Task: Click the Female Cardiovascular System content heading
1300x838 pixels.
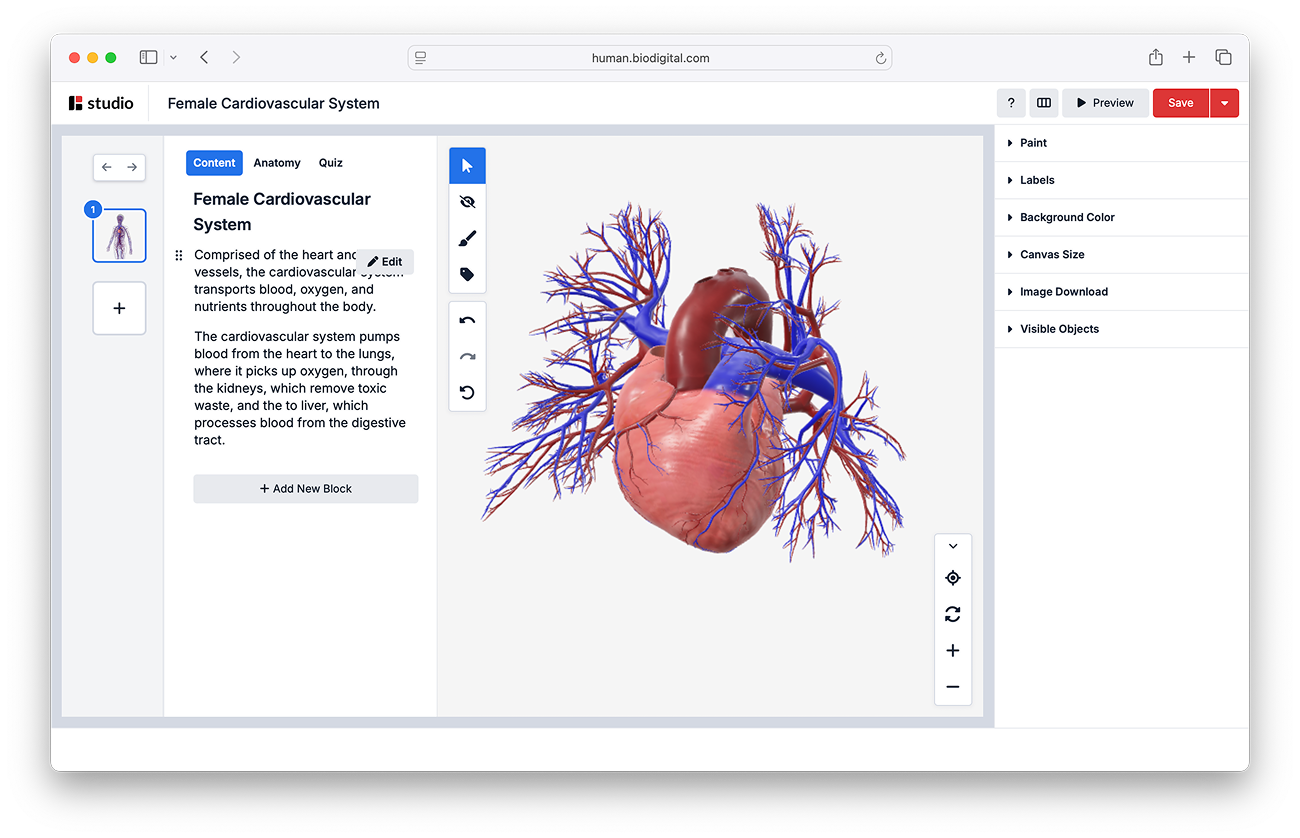Action: point(282,212)
